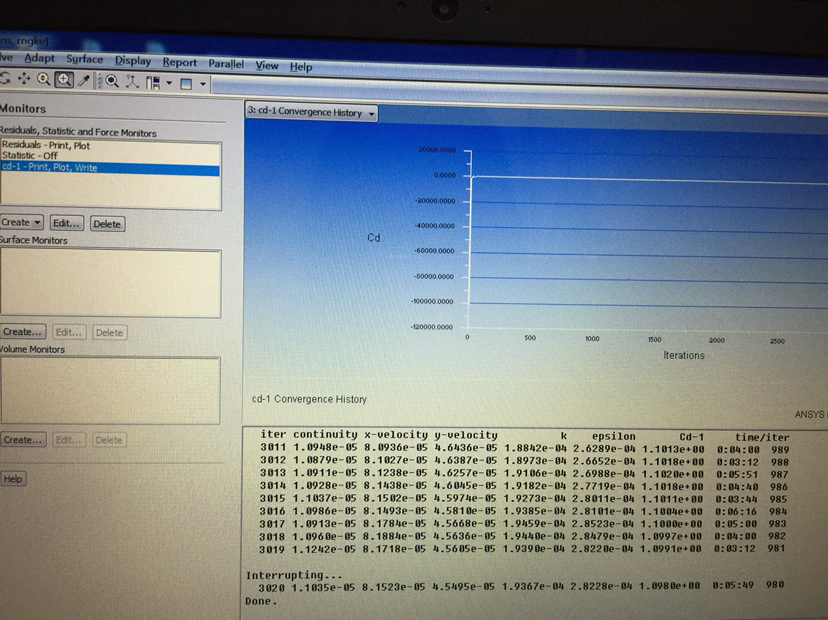Select the Zoom In/Out tool
Screen dimensions: 828x620
(x=44, y=79)
